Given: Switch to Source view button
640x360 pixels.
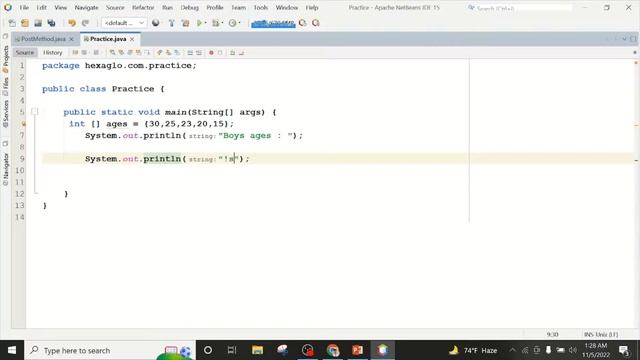Looking at the screenshot, I should (25, 53).
